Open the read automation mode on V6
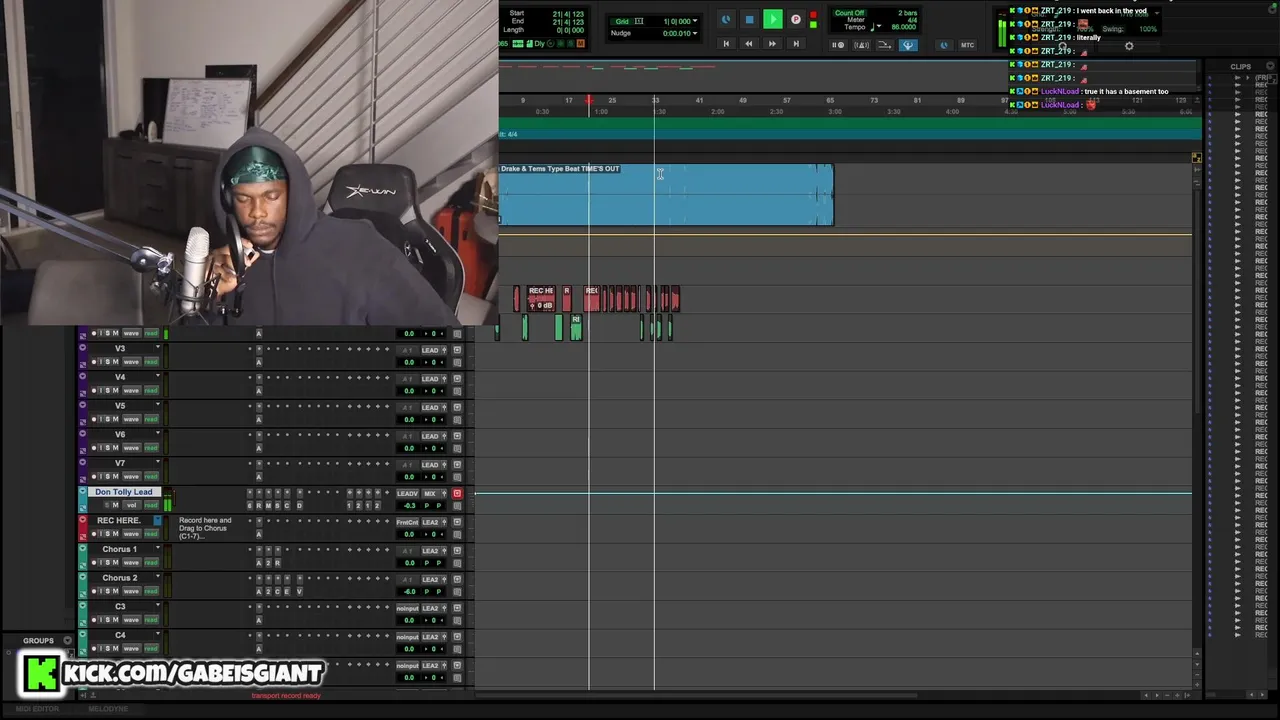The width and height of the screenshot is (1280, 720). tap(151, 448)
